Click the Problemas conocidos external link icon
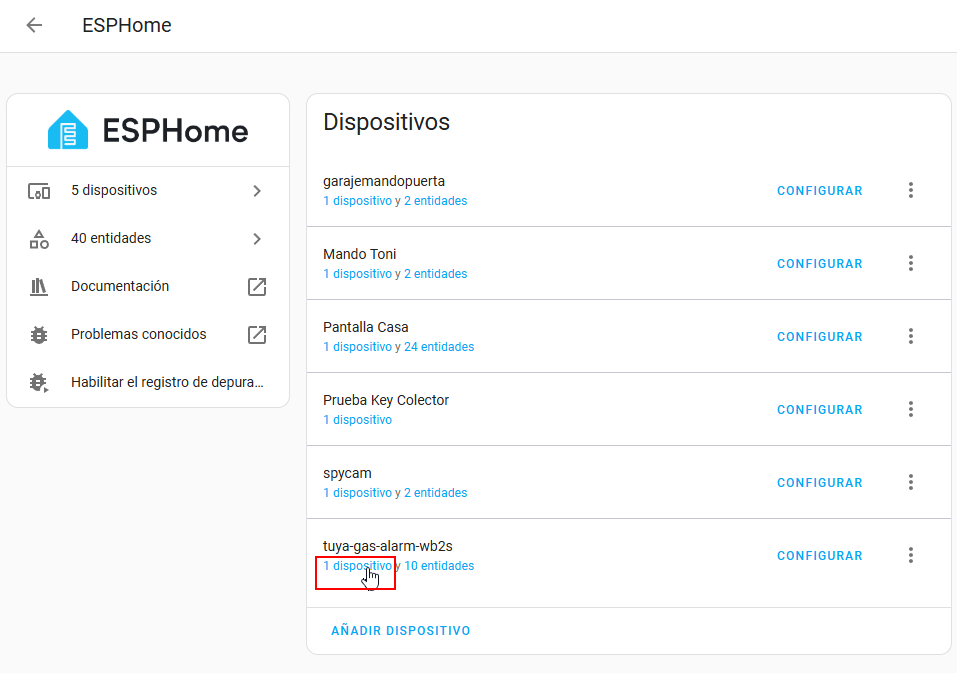Viewport: 957px width, 673px height. tap(257, 335)
